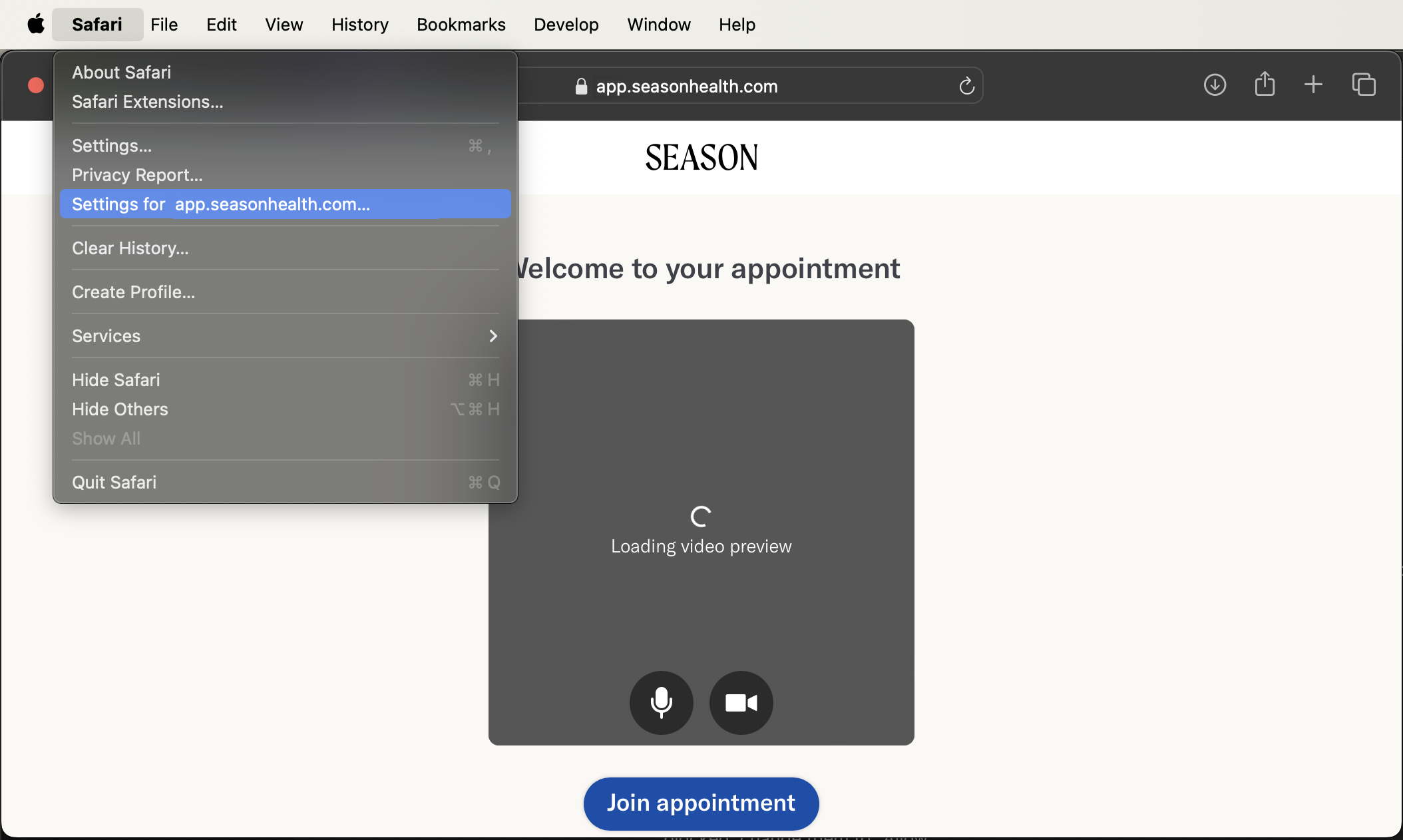Open a new tab with plus icon
The width and height of the screenshot is (1403, 840).
pos(1313,85)
